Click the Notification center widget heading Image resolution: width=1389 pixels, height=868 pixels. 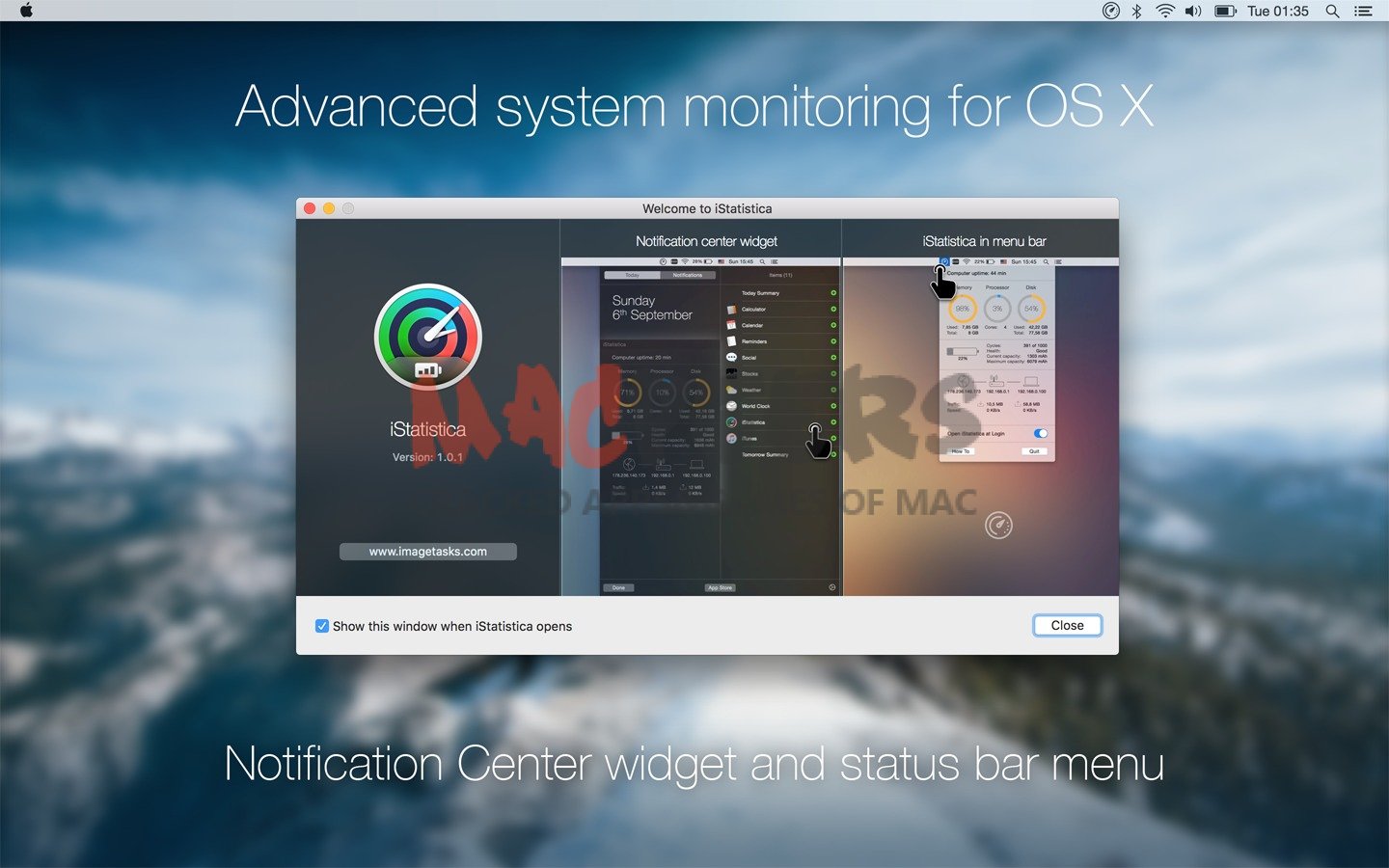[706, 241]
